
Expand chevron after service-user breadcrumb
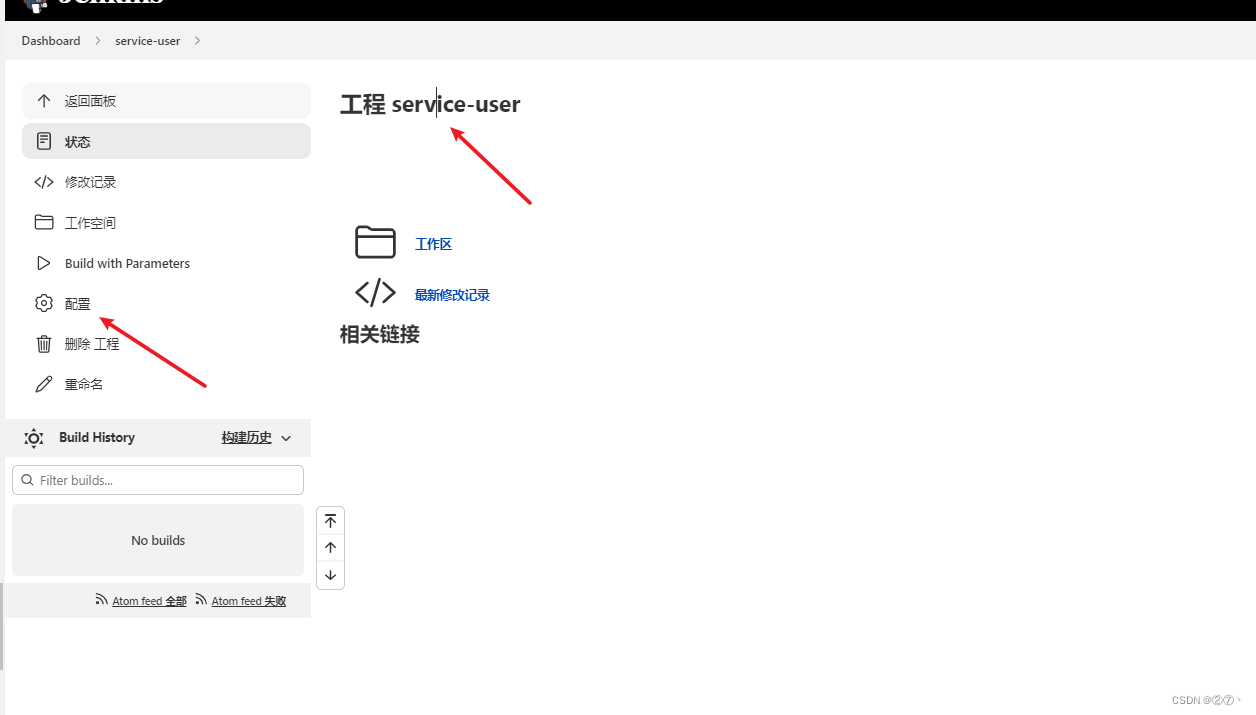coord(197,41)
